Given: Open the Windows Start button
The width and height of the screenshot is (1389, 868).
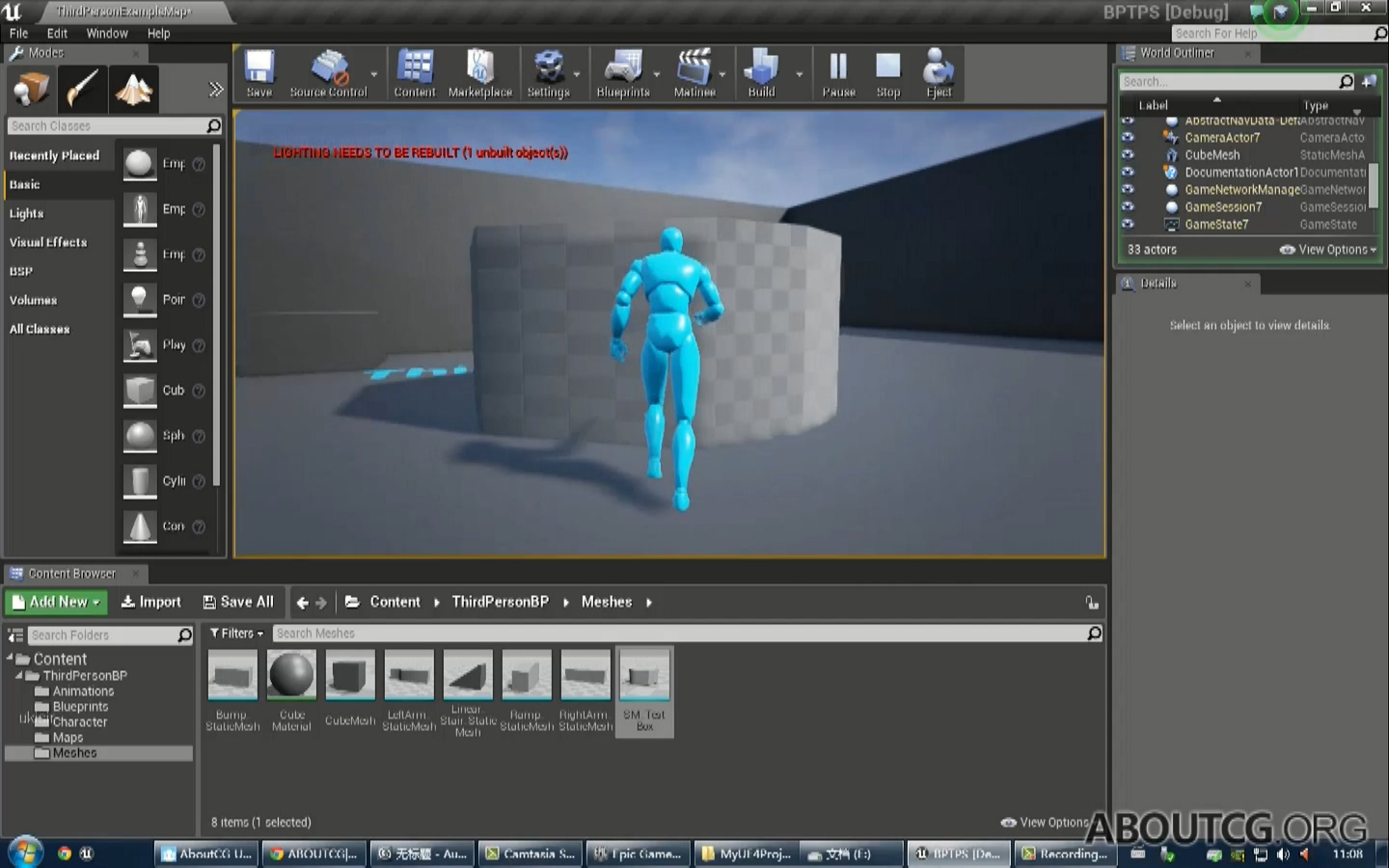Looking at the screenshot, I should pyautogui.click(x=25, y=853).
